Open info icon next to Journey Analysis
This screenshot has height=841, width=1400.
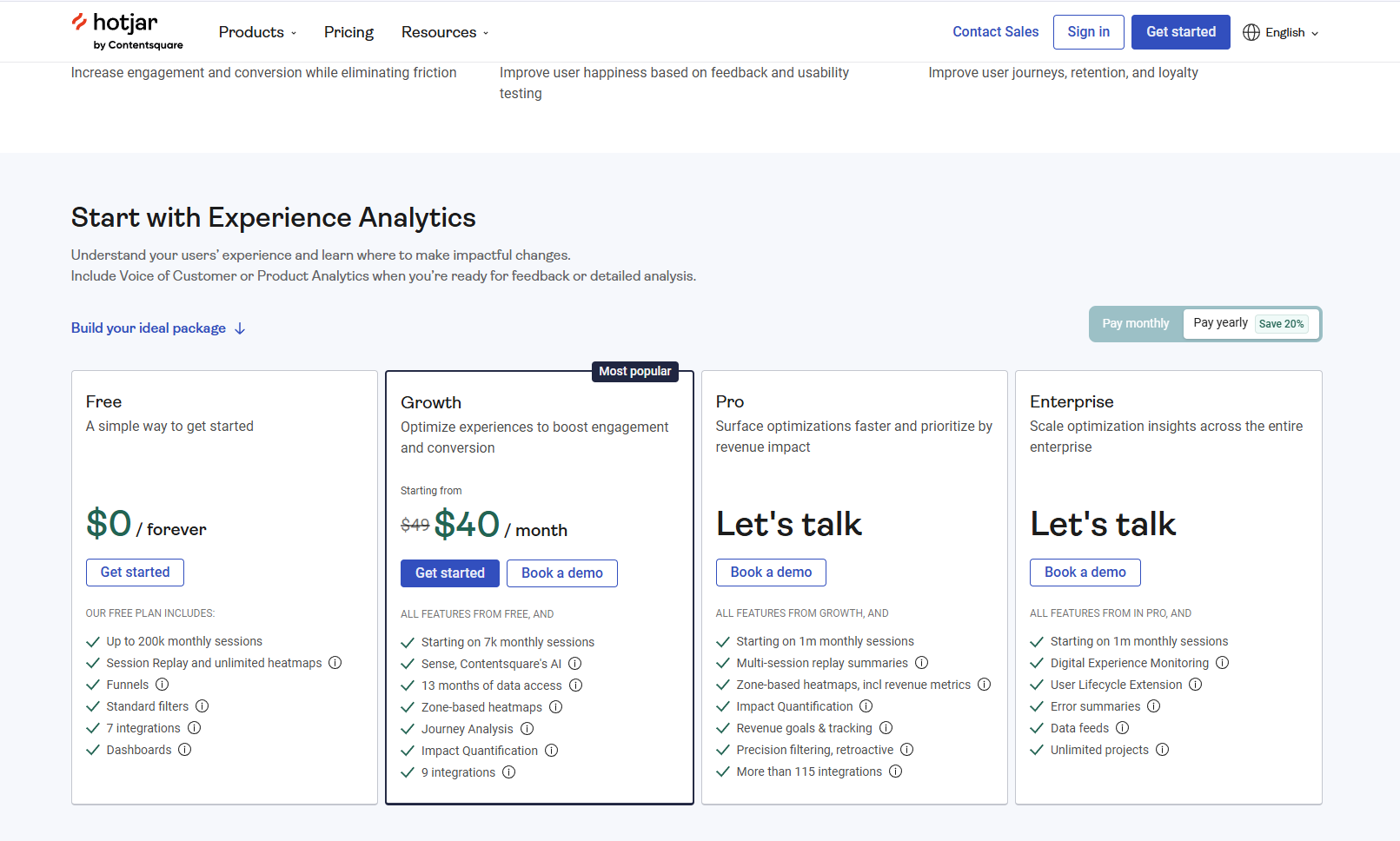(527, 729)
